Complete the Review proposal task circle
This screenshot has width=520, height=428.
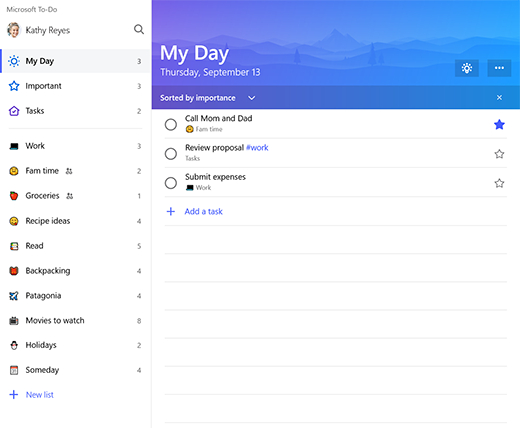pos(171,154)
